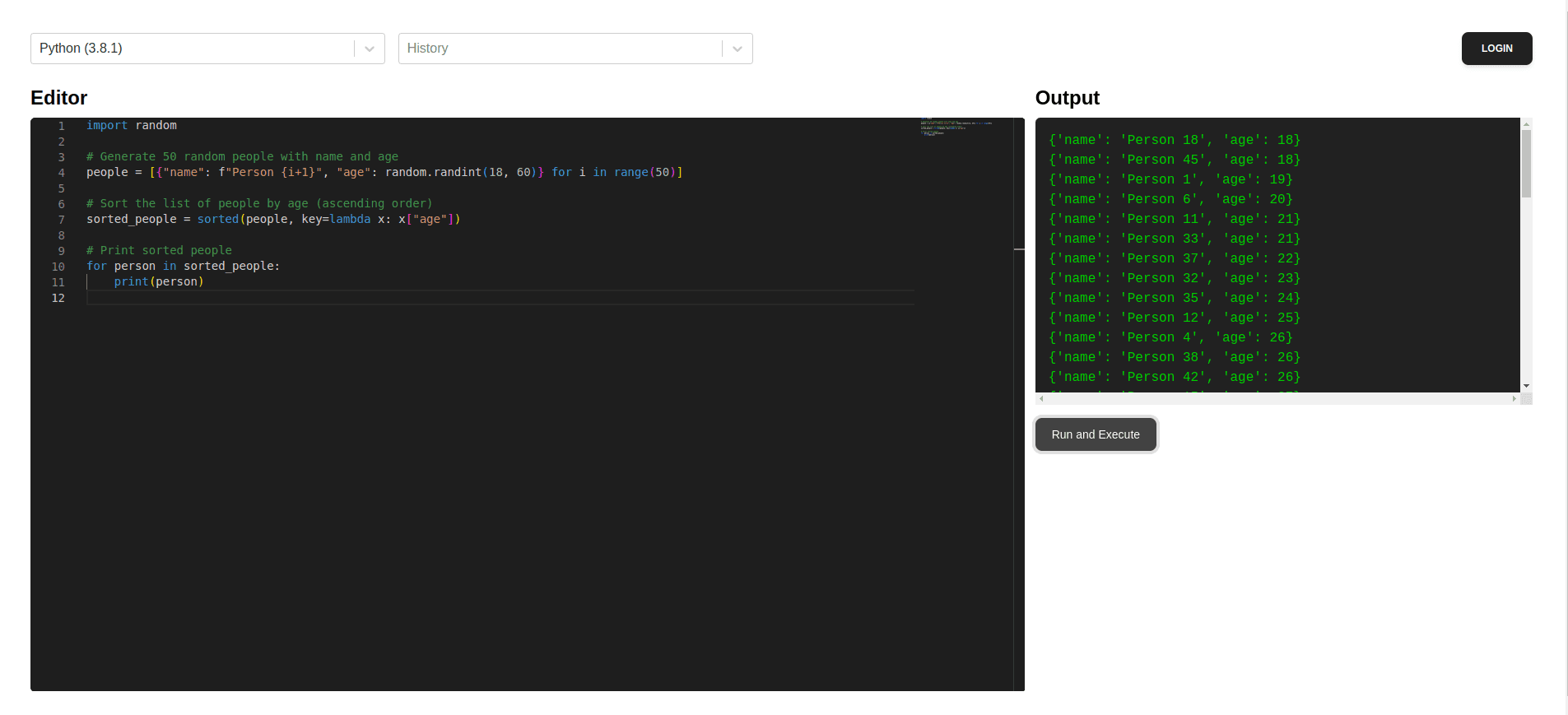Click line number 1 in the editor gutter

coord(61,126)
